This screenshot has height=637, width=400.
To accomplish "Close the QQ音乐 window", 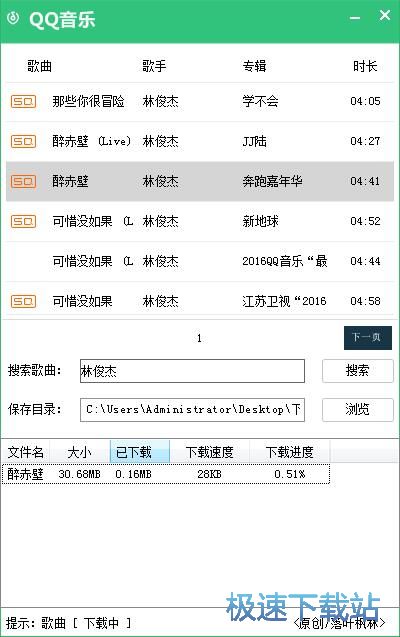I will point(385,16).
